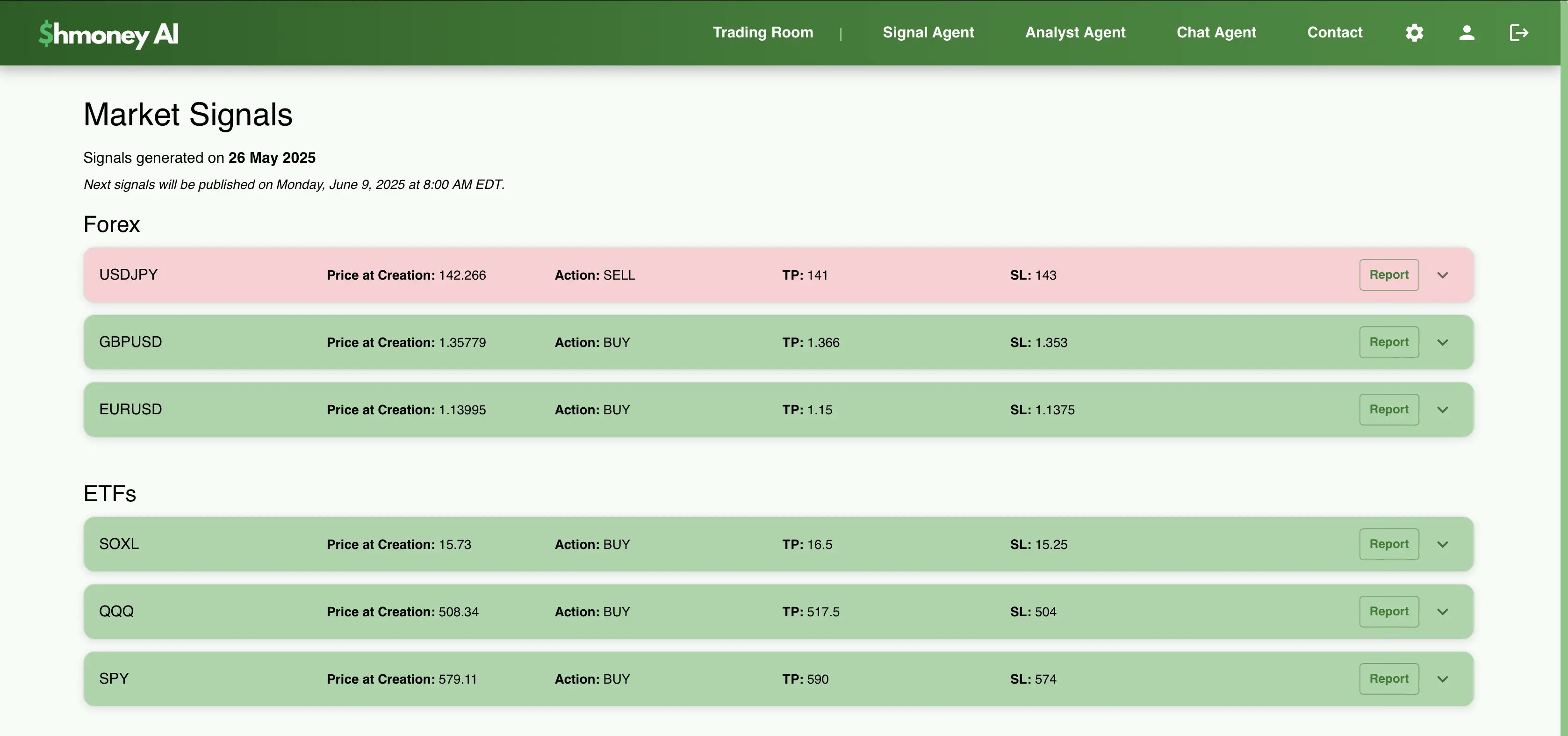Expand the SOXL signal row
This screenshot has width=1568, height=736.
tap(1442, 544)
